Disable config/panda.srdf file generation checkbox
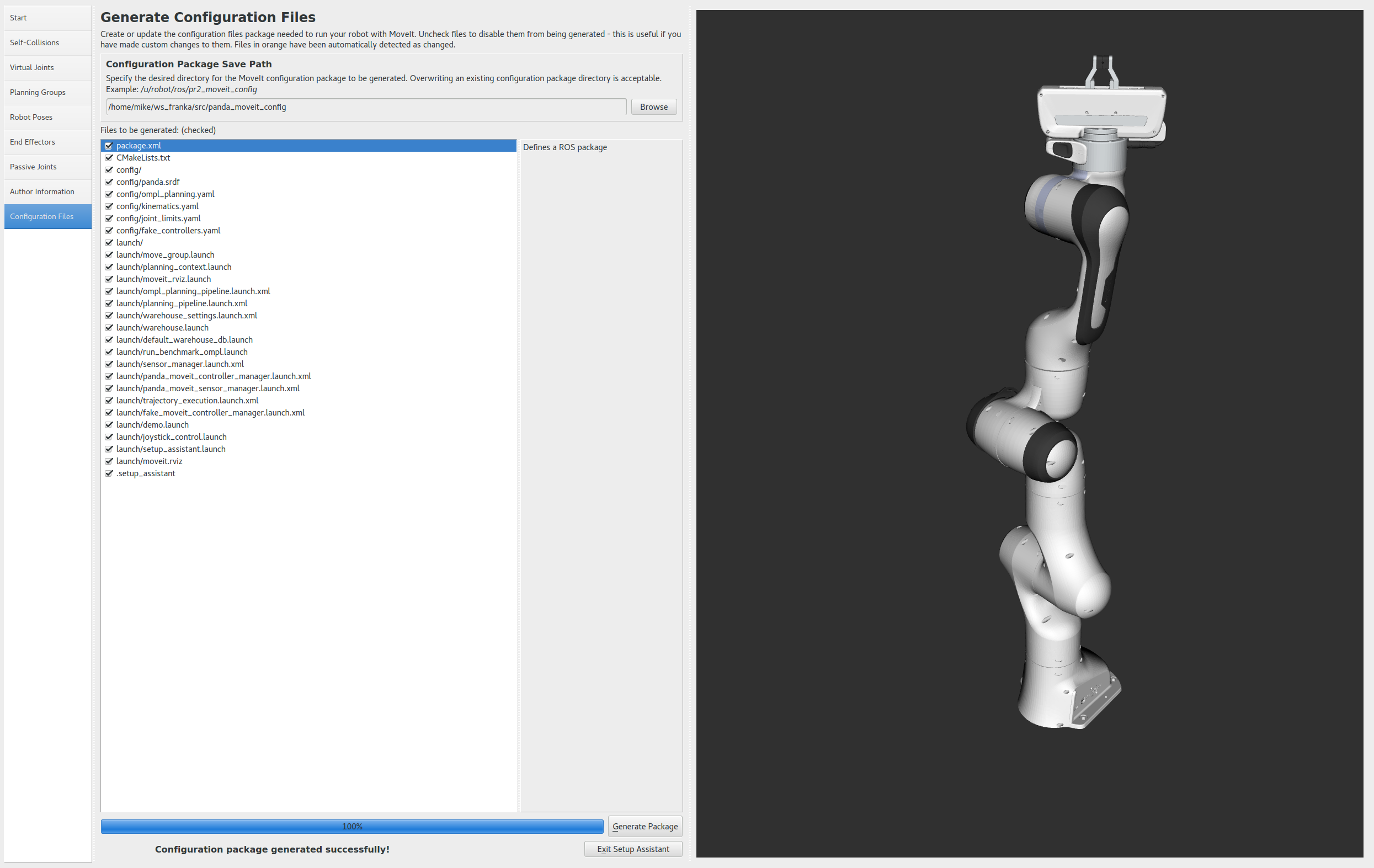 [x=108, y=182]
